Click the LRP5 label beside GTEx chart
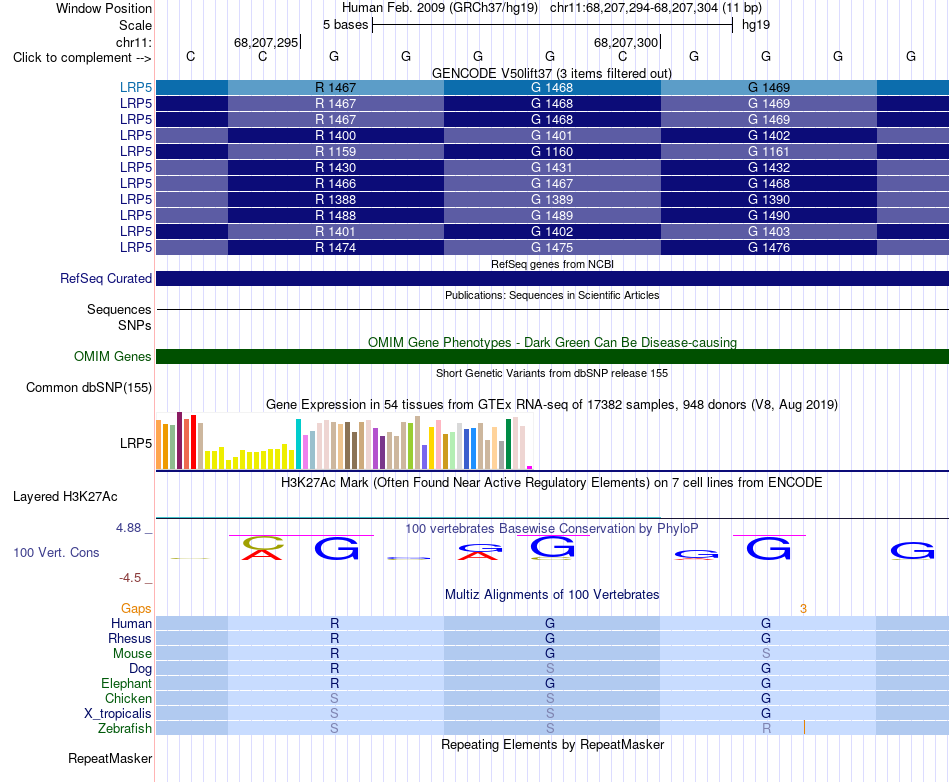This screenshot has width=950, height=782. [x=136, y=443]
